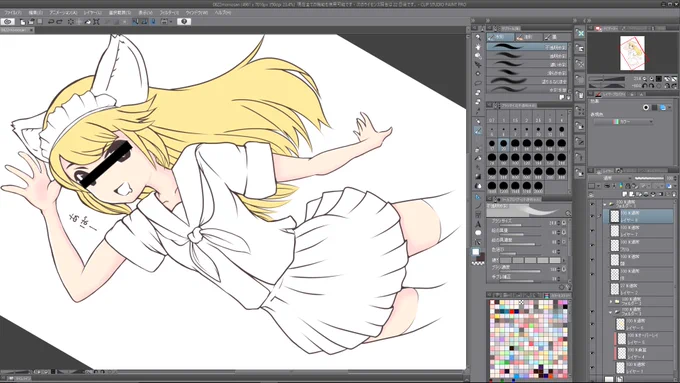Select the Balloon tool
The width and height of the screenshot is (680, 383).
[478, 233]
